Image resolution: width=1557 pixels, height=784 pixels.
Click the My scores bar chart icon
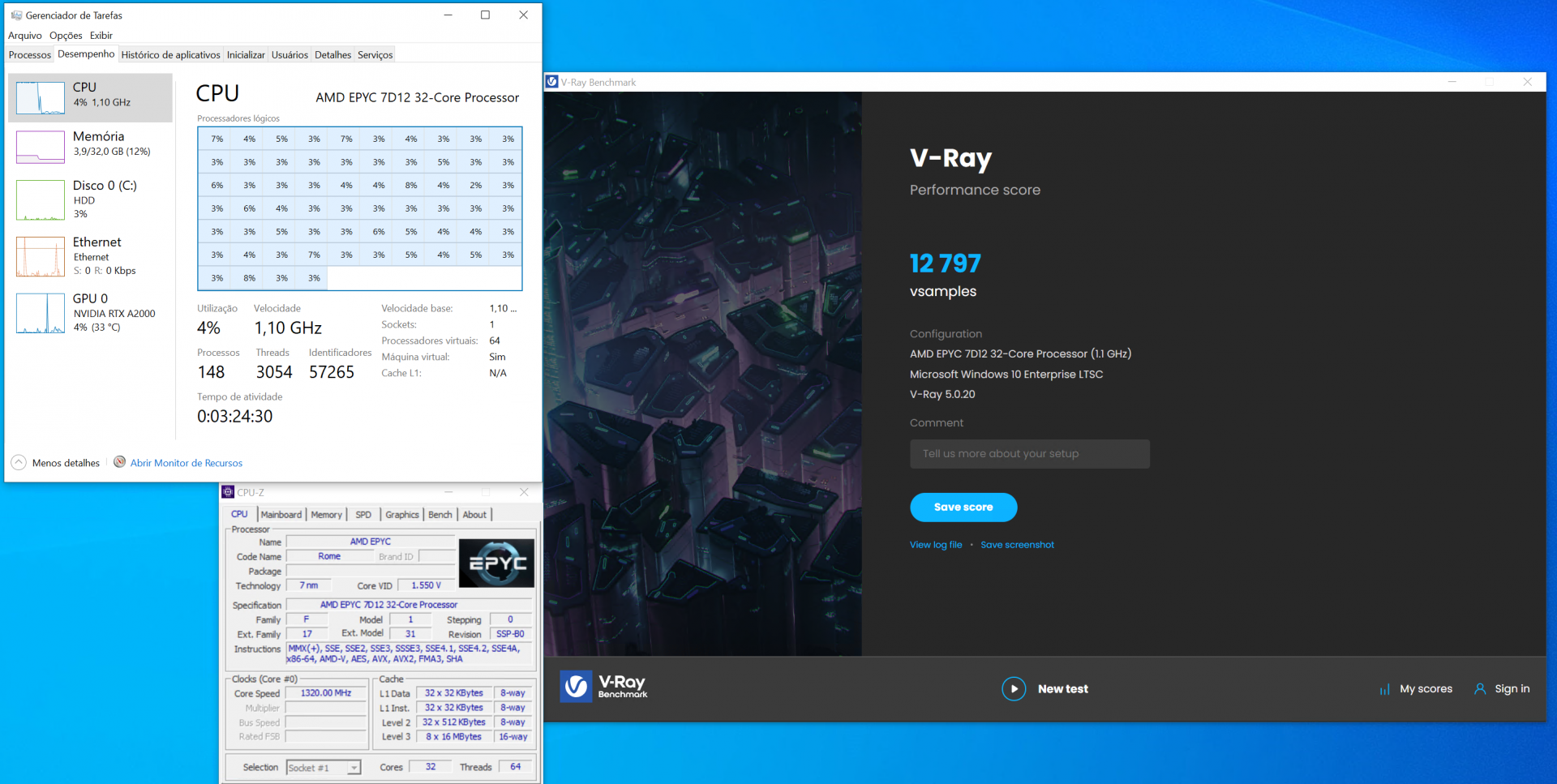[x=1384, y=690]
